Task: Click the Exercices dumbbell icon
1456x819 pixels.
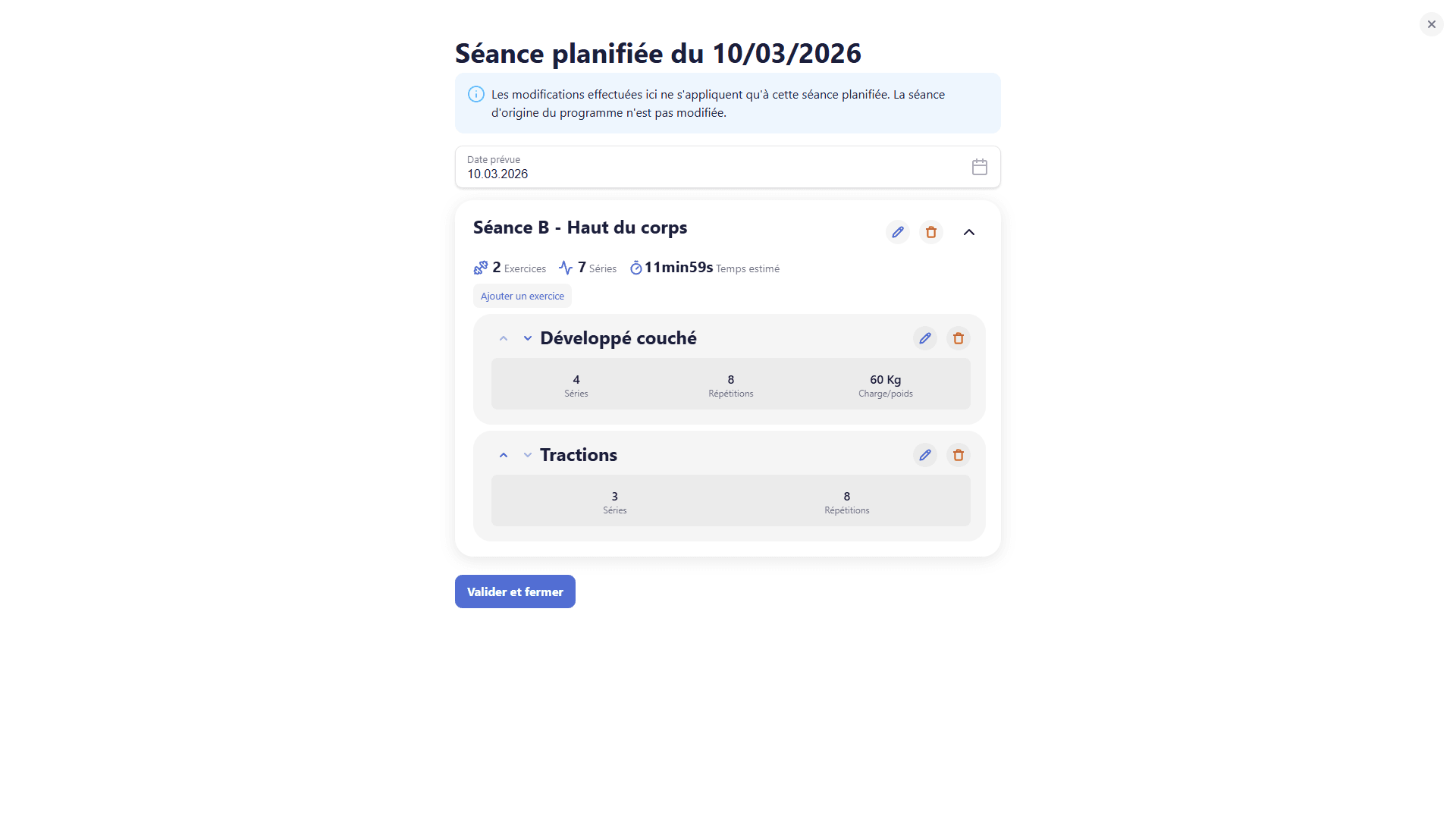Action: click(x=480, y=268)
